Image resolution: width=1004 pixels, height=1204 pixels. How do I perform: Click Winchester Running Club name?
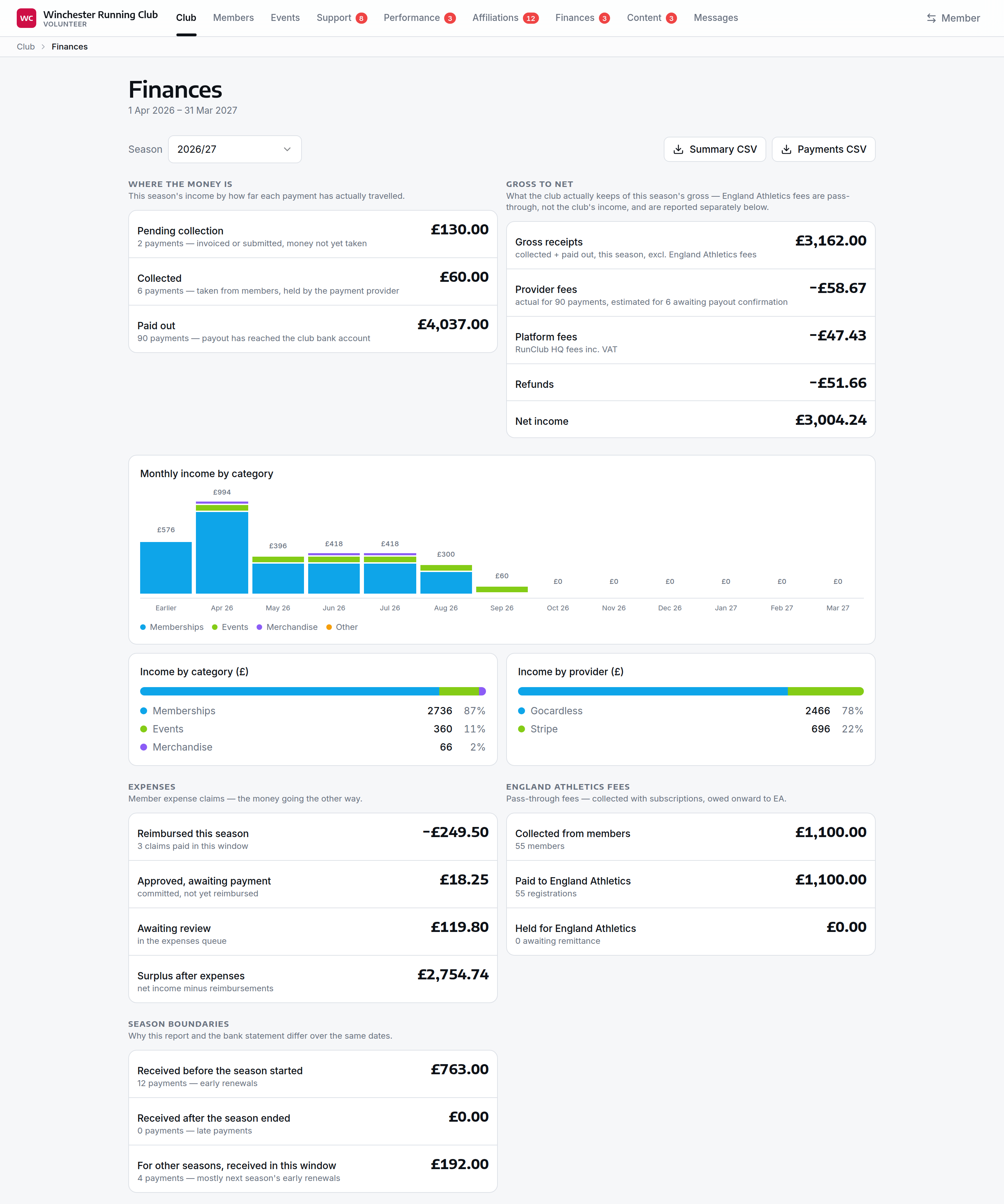point(100,14)
